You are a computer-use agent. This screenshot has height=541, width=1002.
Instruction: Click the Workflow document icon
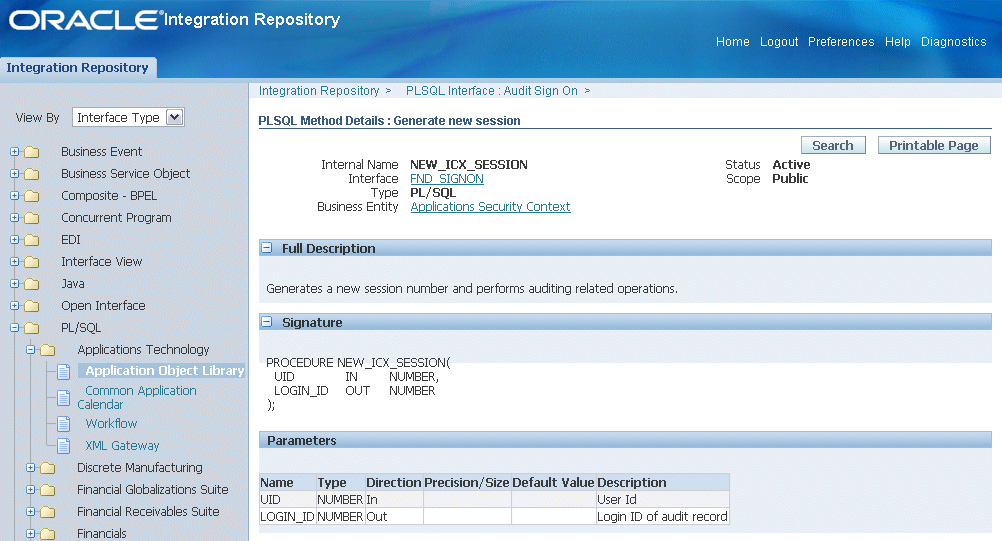coord(63,423)
